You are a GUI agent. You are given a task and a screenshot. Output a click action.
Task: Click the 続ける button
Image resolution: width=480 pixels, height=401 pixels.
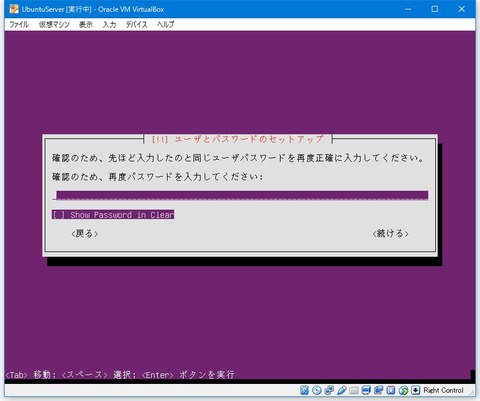[390, 233]
